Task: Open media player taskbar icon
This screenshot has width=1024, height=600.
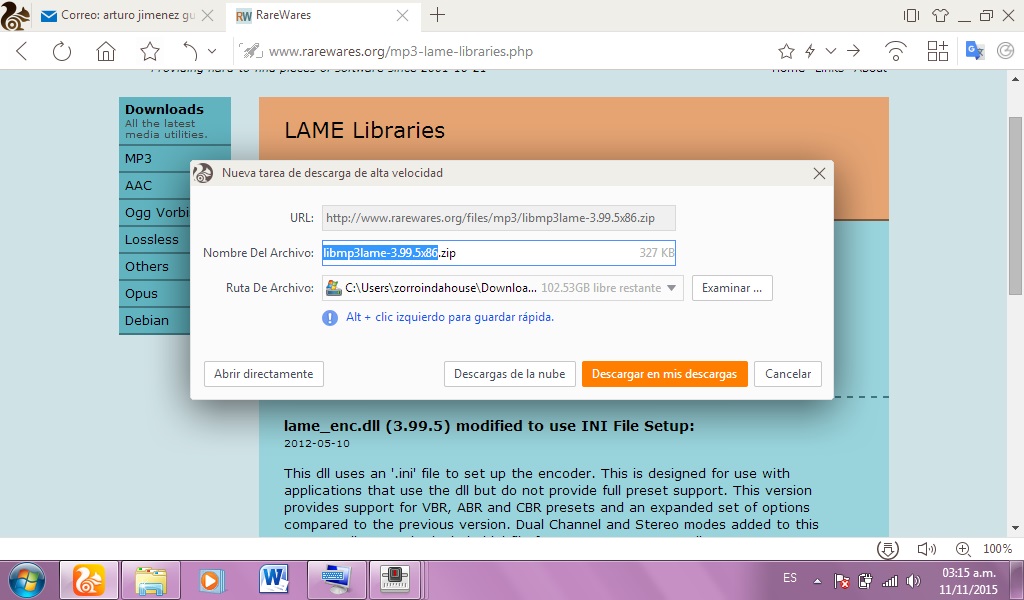Action: [x=212, y=580]
